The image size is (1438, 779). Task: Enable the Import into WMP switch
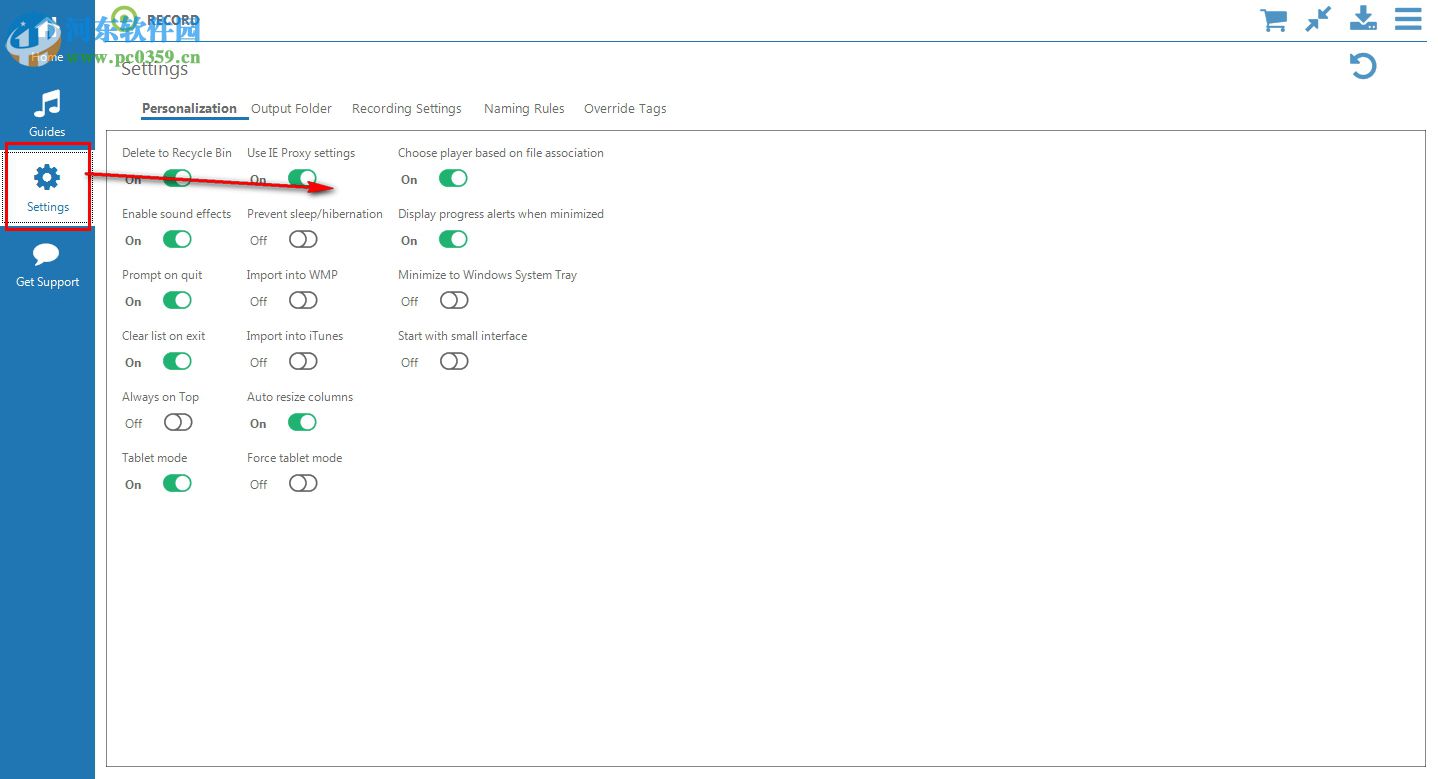pyautogui.click(x=303, y=301)
